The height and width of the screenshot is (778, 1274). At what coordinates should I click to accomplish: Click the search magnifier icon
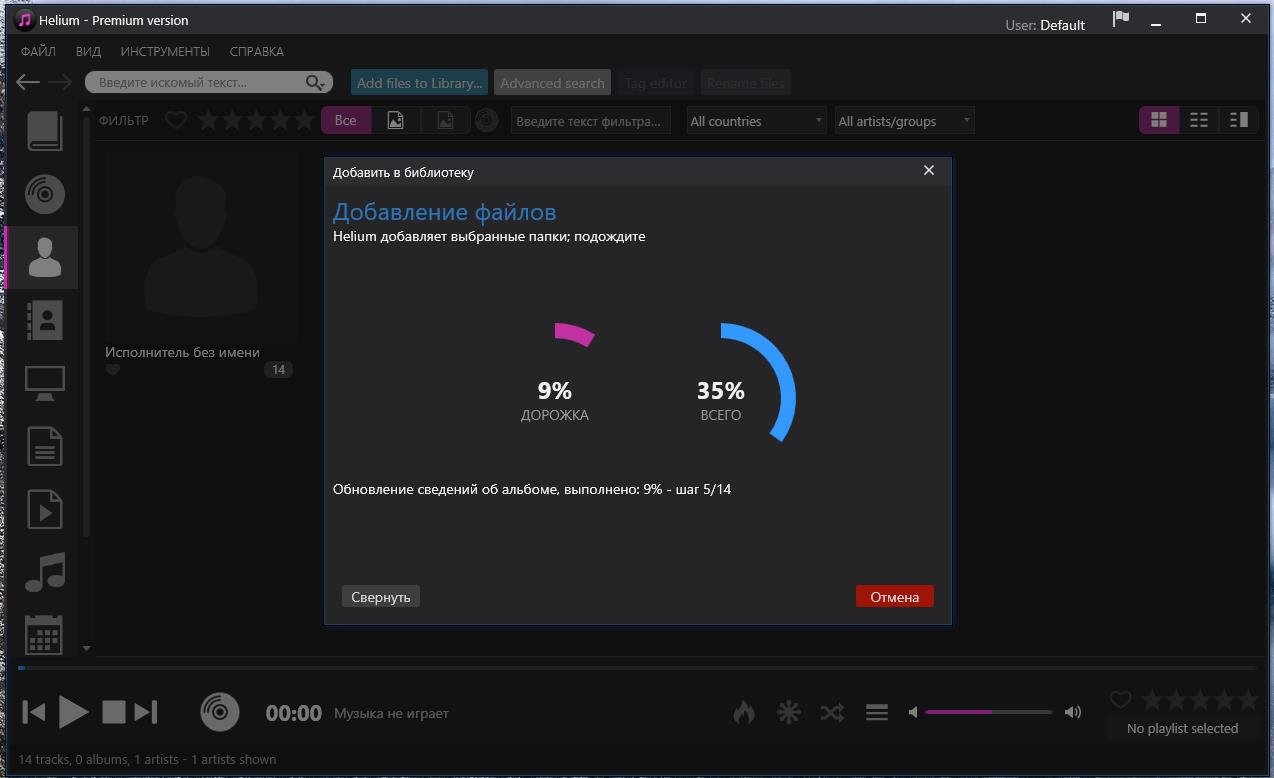click(x=316, y=82)
